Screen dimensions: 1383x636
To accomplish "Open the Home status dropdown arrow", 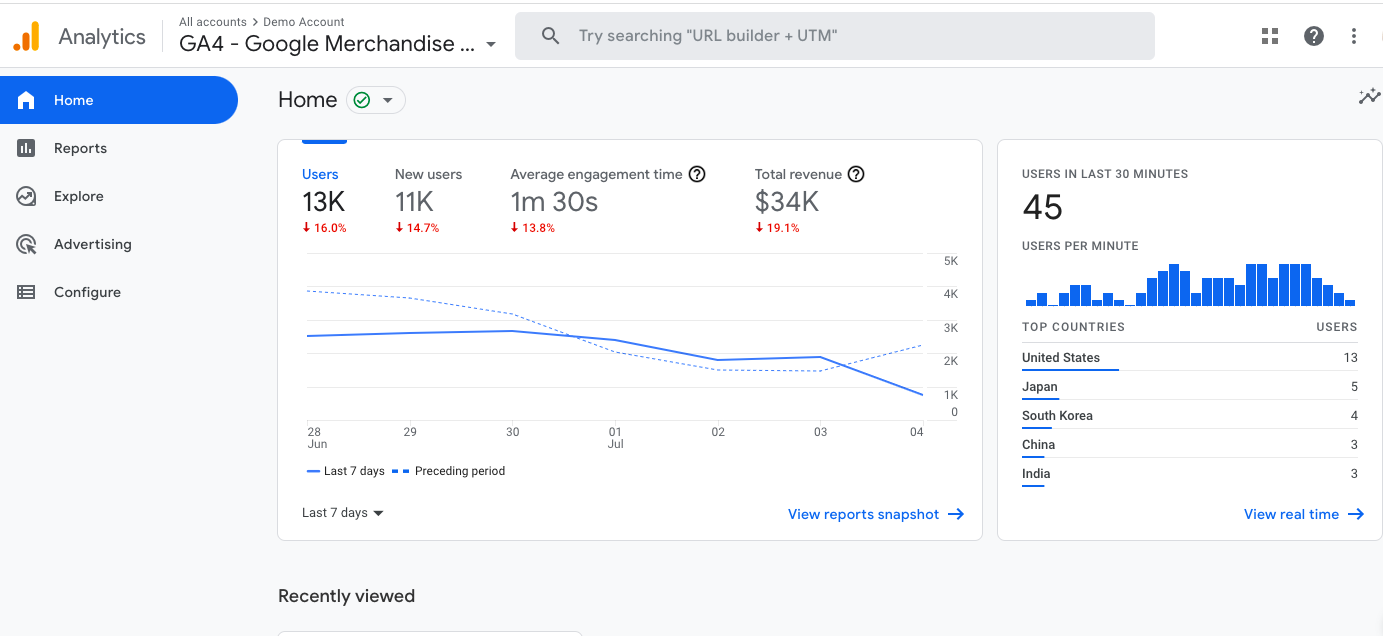I will tap(388, 100).
